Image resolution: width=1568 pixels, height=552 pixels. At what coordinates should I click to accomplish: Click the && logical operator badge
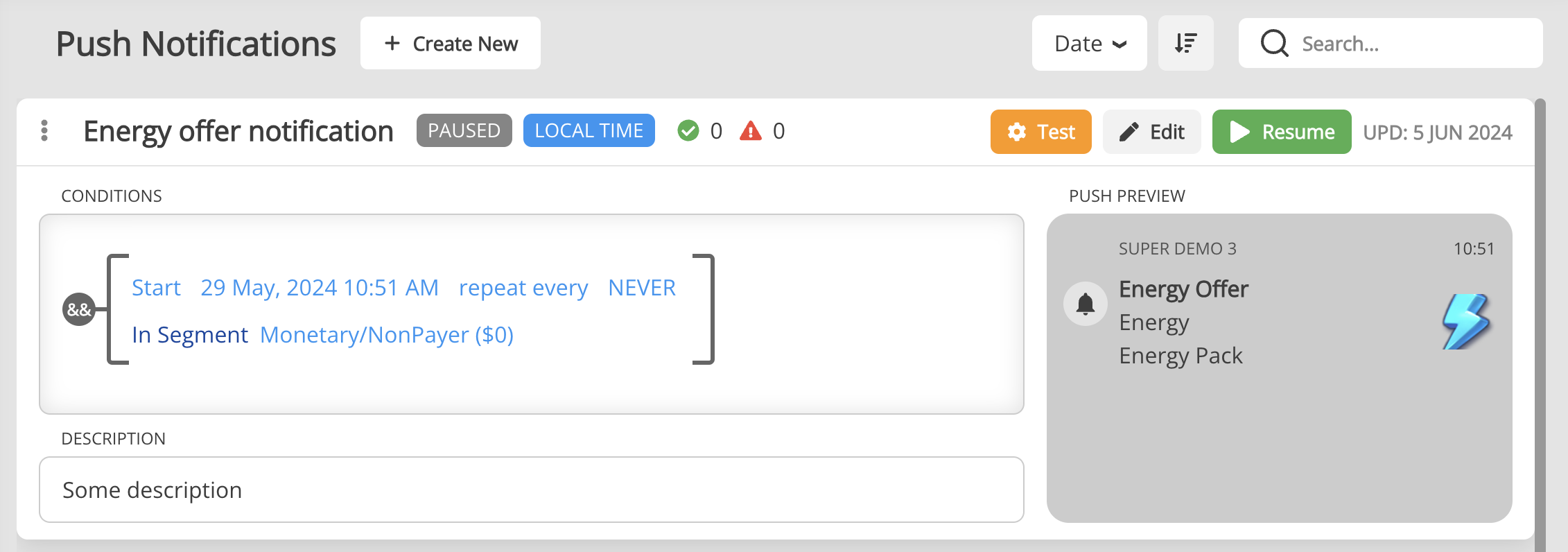pyautogui.click(x=78, y=310)
